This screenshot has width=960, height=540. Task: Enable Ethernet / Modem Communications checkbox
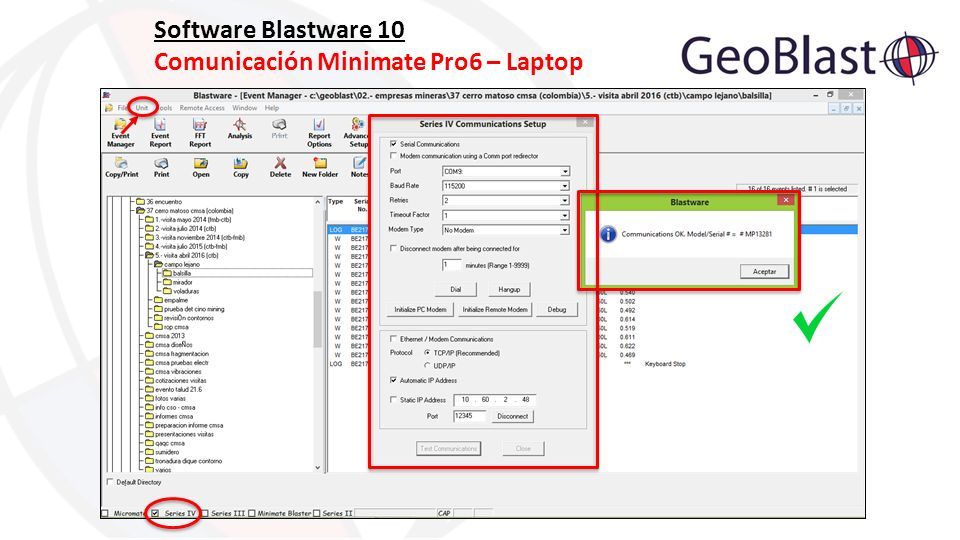tap(393, 339)
